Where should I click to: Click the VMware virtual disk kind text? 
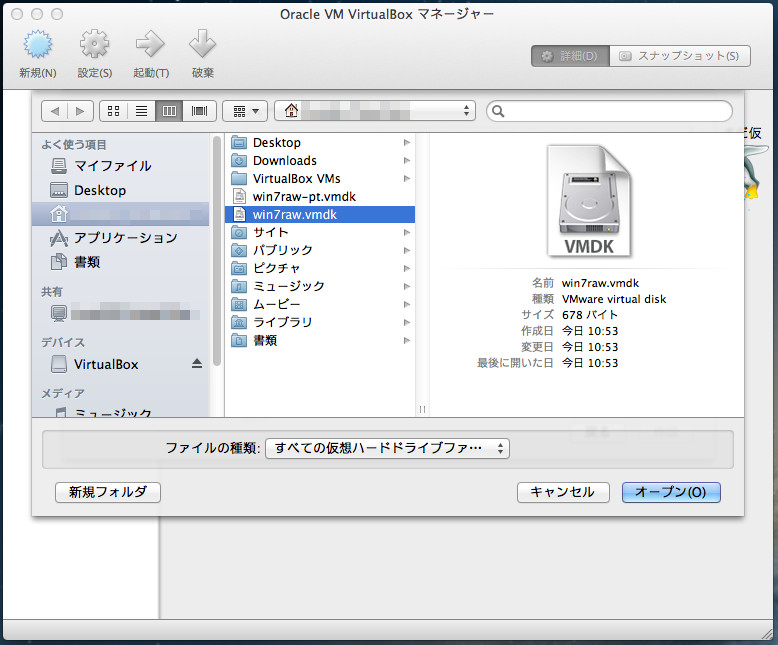(x=614, y=299)
